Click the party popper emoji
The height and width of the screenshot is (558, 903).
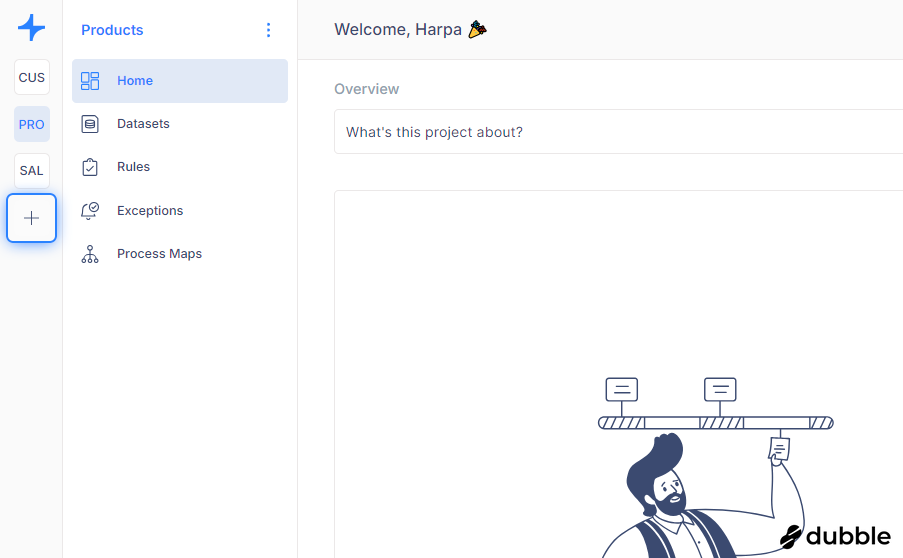pyautogui.click(x=477, y=29)
